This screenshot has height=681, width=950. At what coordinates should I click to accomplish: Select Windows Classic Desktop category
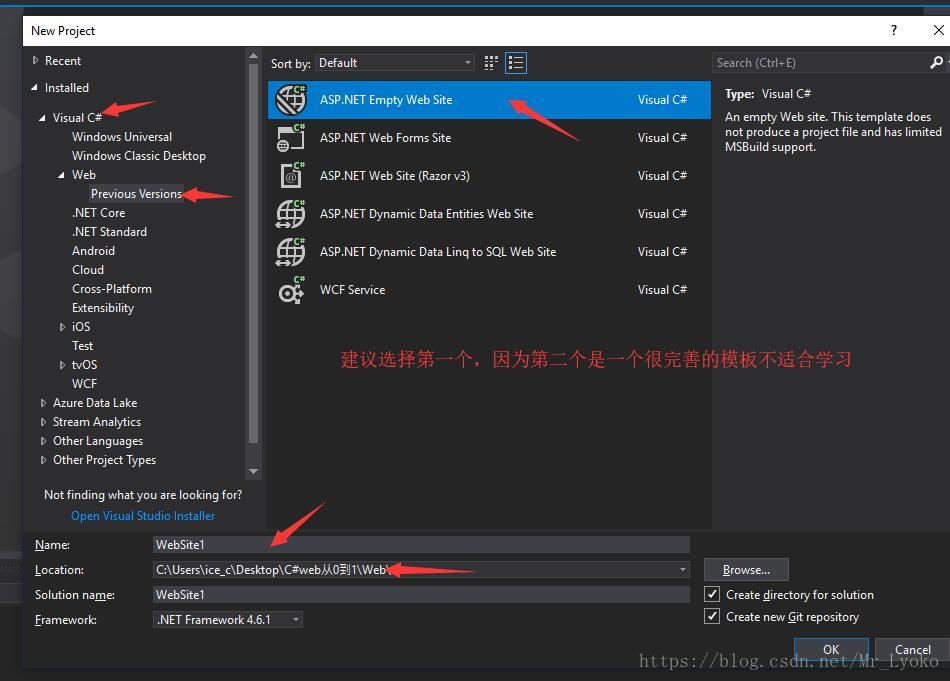139,156
